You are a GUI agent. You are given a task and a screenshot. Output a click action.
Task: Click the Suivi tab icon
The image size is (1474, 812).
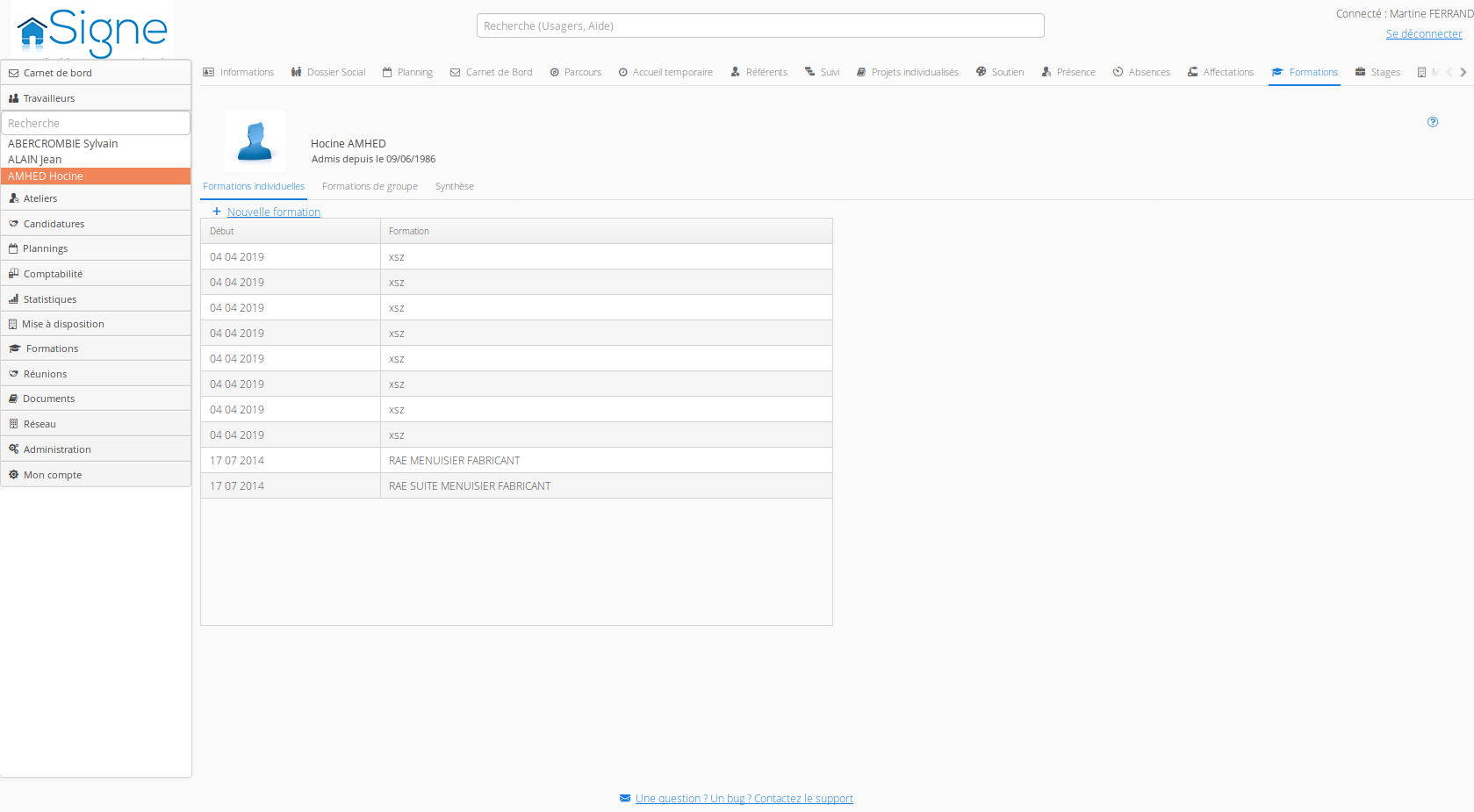(x=810, y=72)
